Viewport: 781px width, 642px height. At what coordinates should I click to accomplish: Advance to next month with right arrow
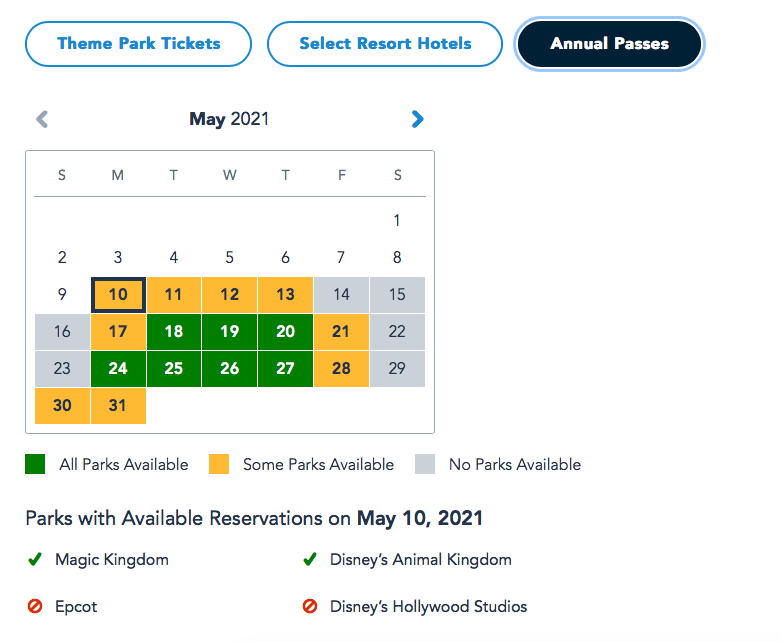coord(417,119)
